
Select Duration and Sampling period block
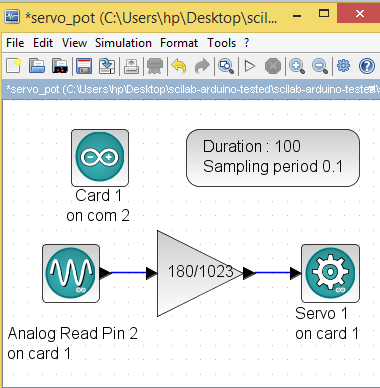pyautogui.click(x=273, y=158)
